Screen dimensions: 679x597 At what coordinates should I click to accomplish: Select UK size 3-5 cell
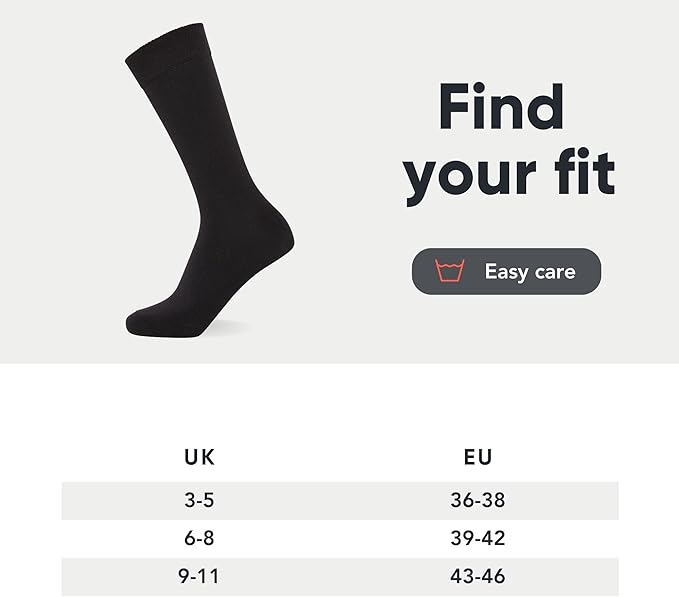click(x=200, y=500)
